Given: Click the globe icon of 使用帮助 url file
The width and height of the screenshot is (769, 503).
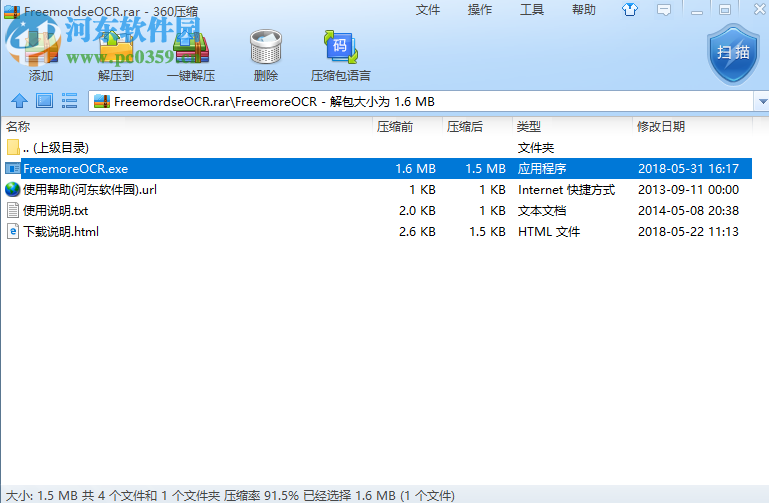Looking at the screenshot, I should pyautogui.click(x=13, y=190).
